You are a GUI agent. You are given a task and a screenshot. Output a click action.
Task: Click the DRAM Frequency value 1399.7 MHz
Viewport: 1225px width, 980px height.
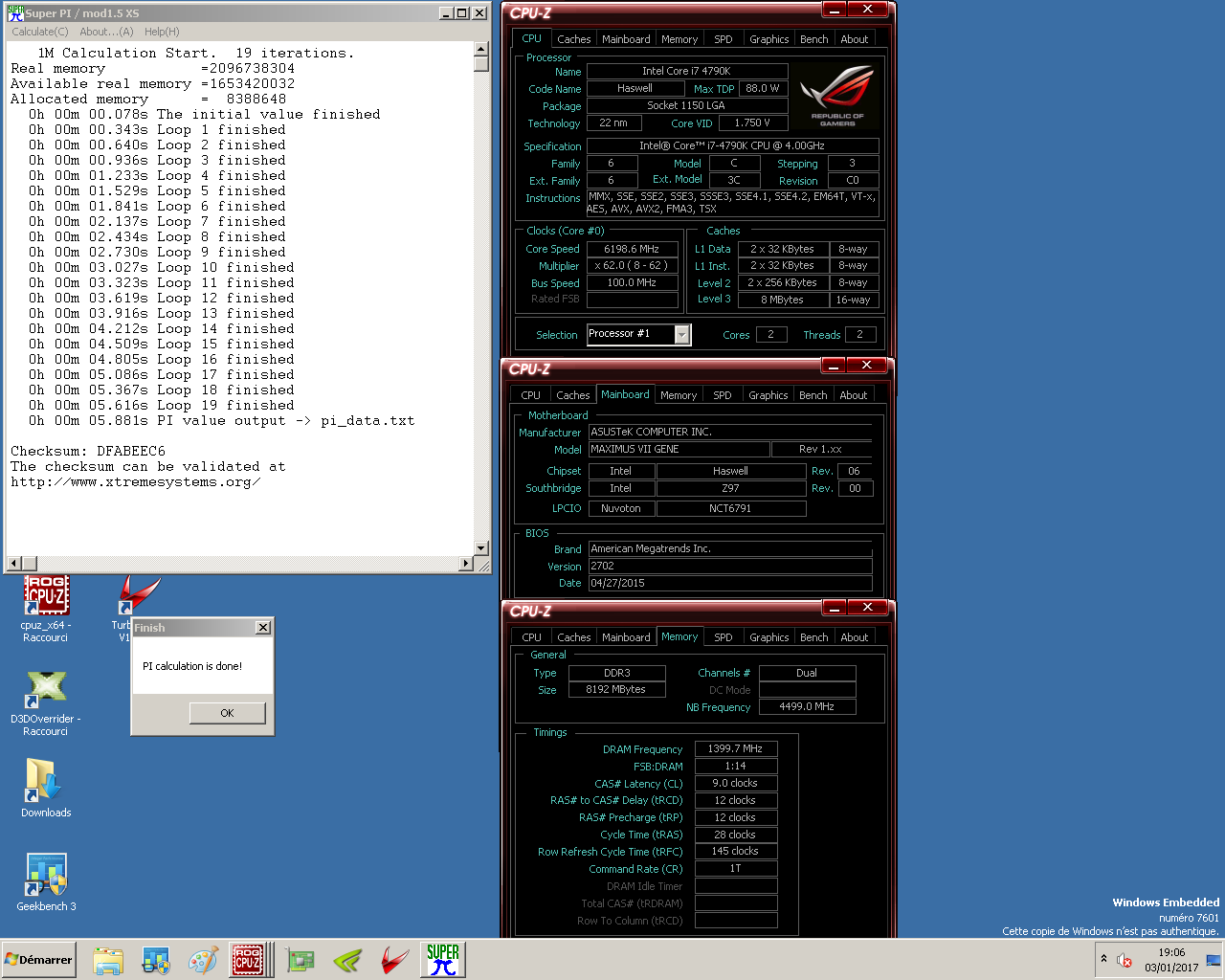pyautogui.click(x=735, y=748)
